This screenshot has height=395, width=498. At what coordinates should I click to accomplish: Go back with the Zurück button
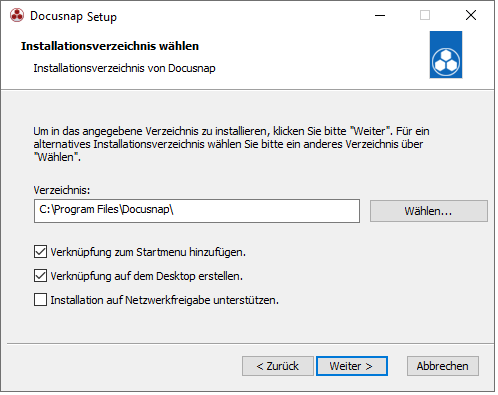(278, 366)
